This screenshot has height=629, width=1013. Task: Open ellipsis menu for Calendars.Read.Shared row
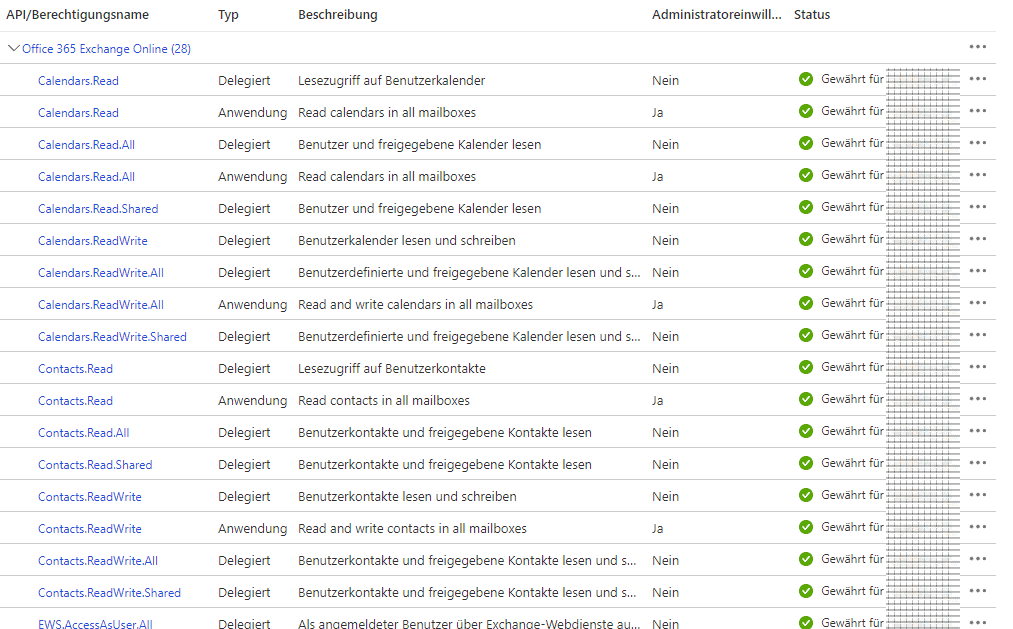(x=977, y=208)
